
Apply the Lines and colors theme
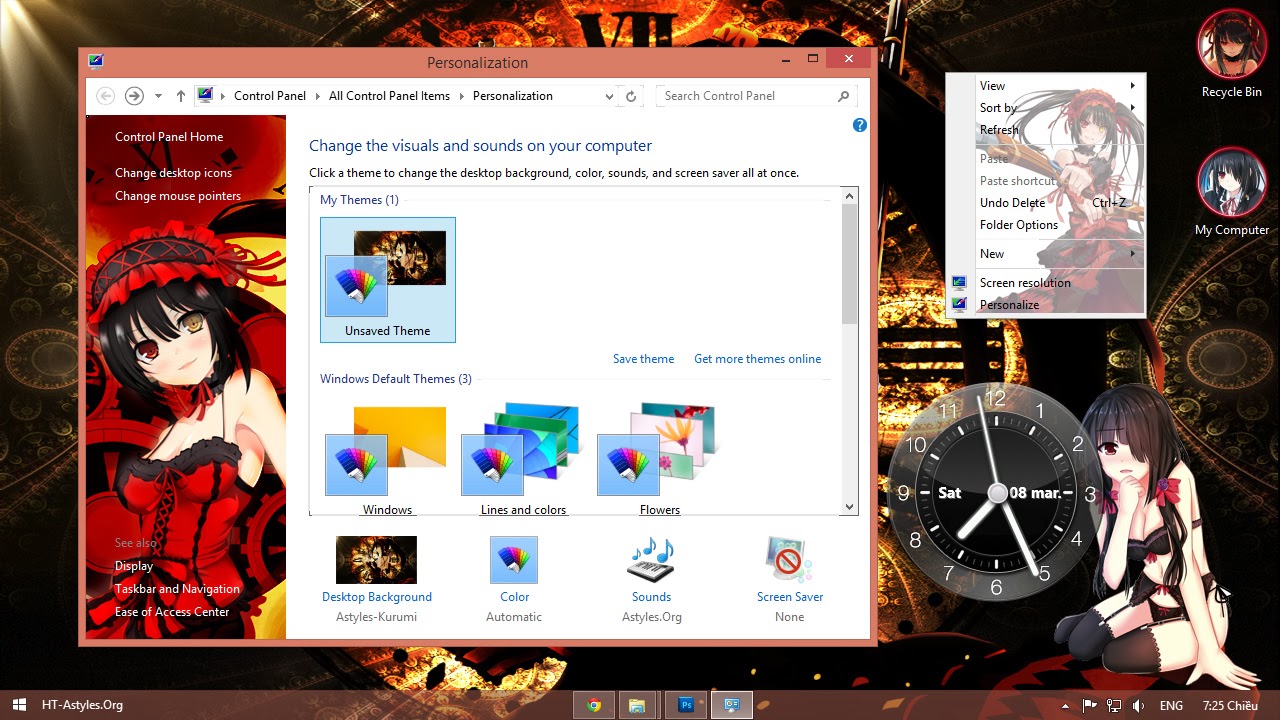pyautogui.click(x=523, y=458)
